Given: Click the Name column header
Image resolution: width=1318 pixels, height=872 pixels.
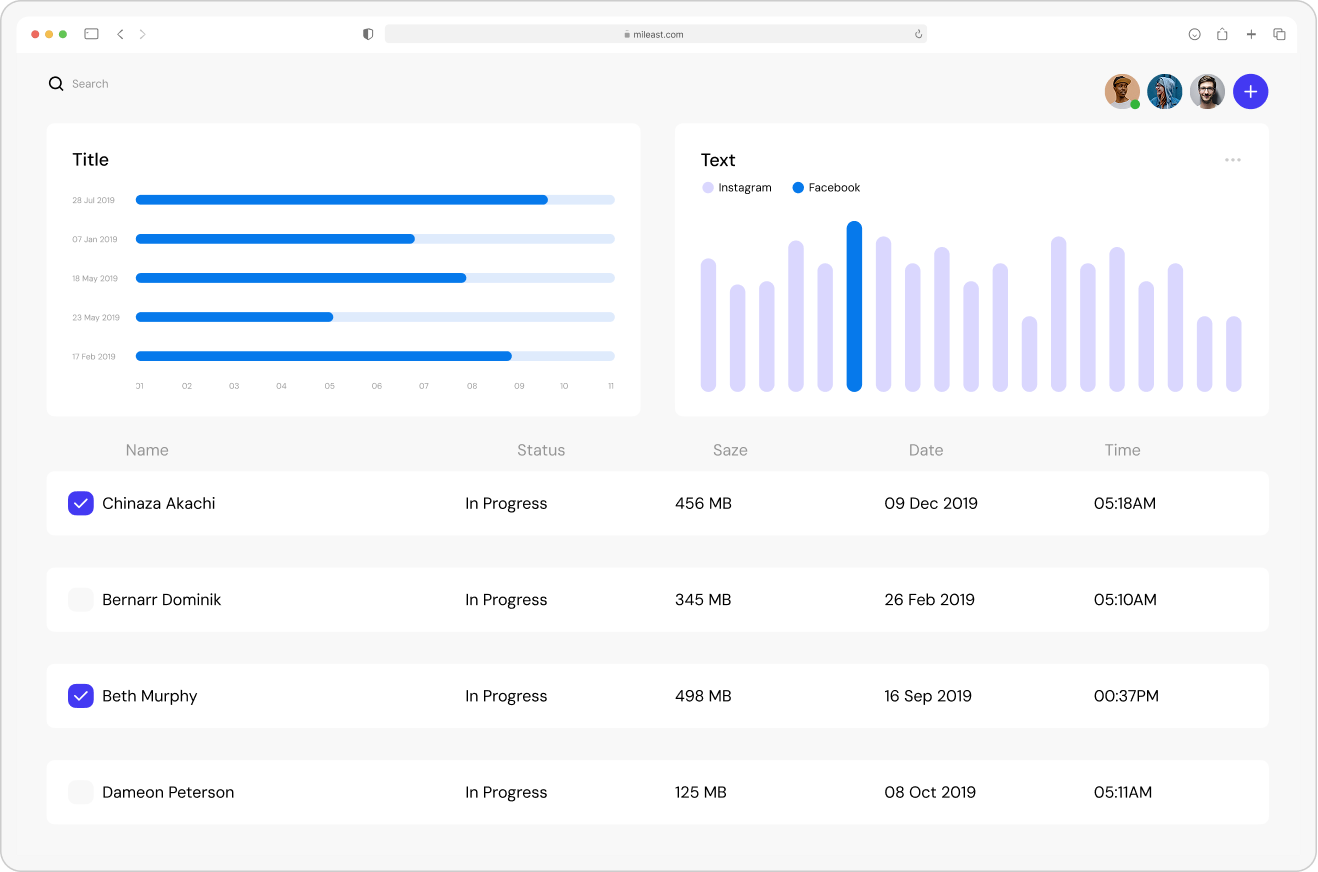Looking at the screenshot, I should (147, 450).
